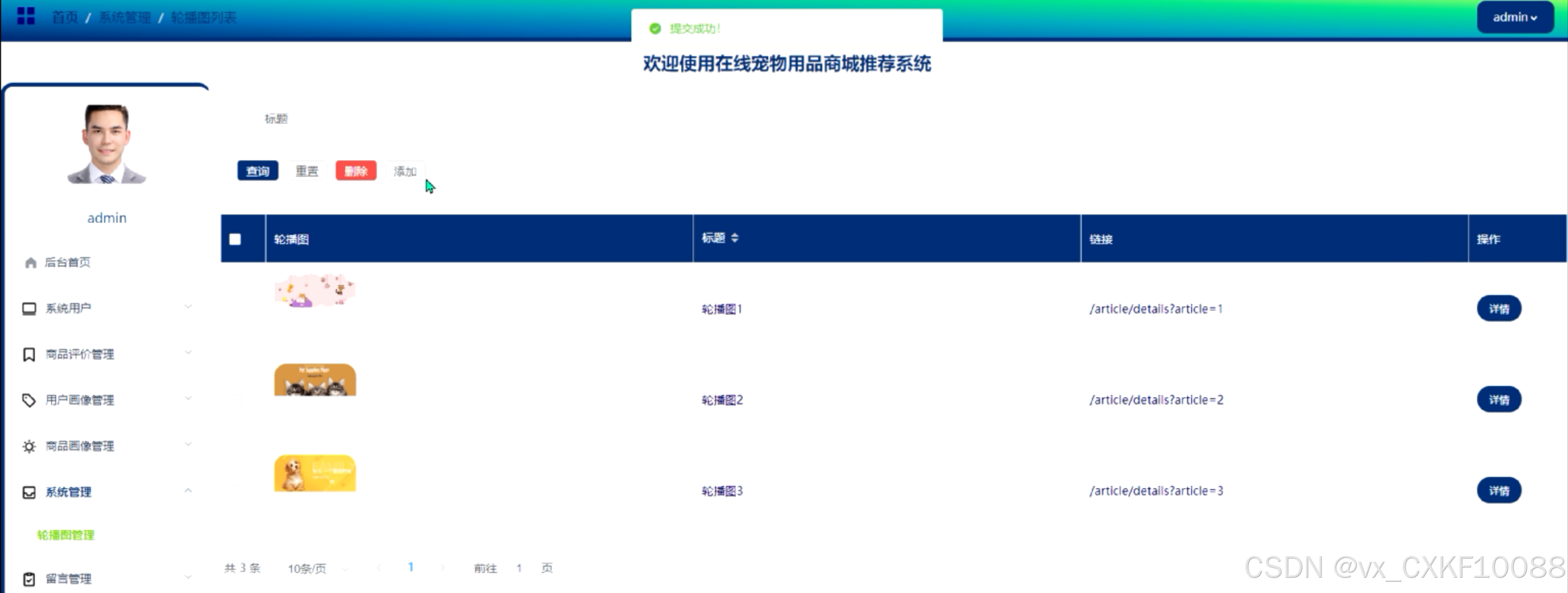Click the clipboard icon for 留言管理

tap(29, 578)
